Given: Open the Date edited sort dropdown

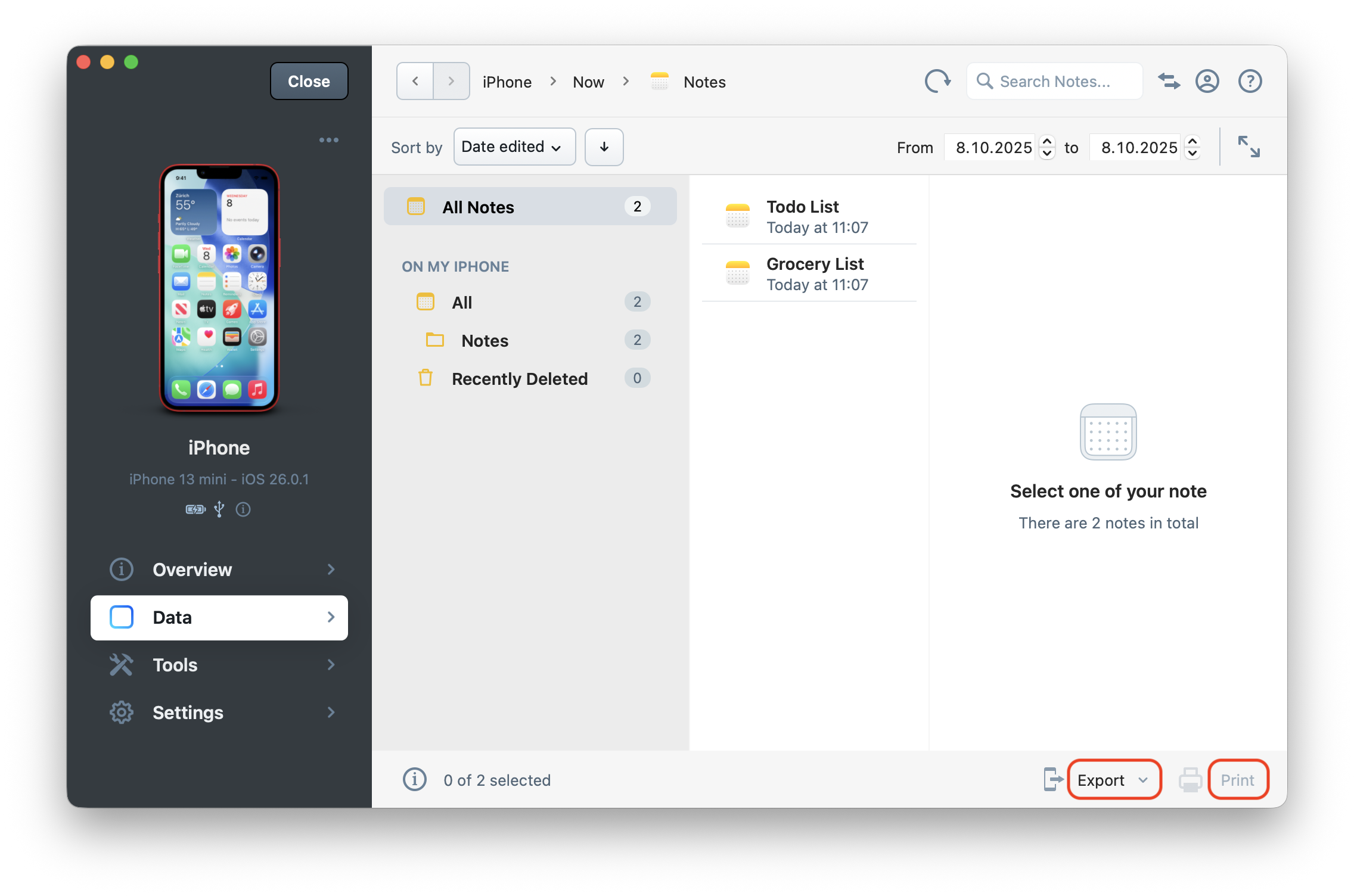Looking at the screenshot, I should point(514,147).
